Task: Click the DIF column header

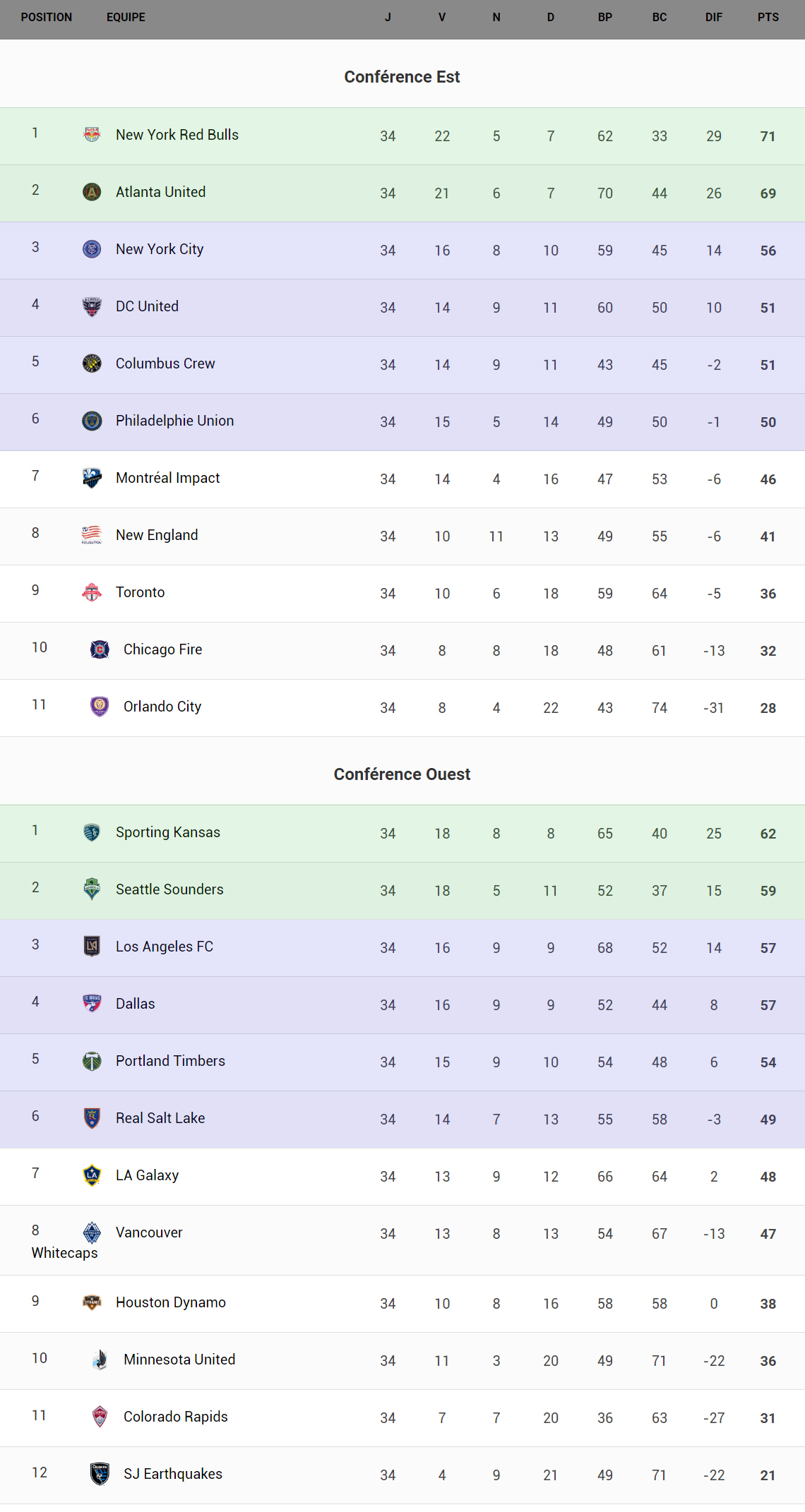Action: pos(713,17)
